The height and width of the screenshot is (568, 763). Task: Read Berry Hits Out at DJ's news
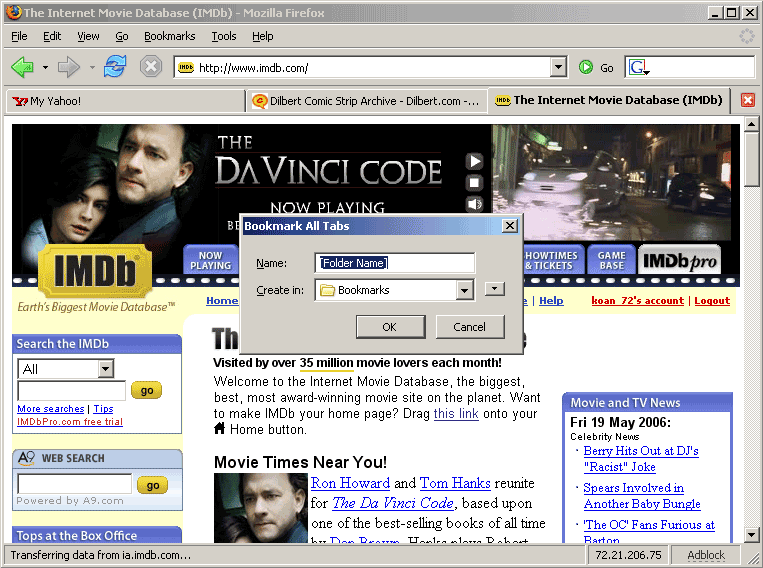641,458
